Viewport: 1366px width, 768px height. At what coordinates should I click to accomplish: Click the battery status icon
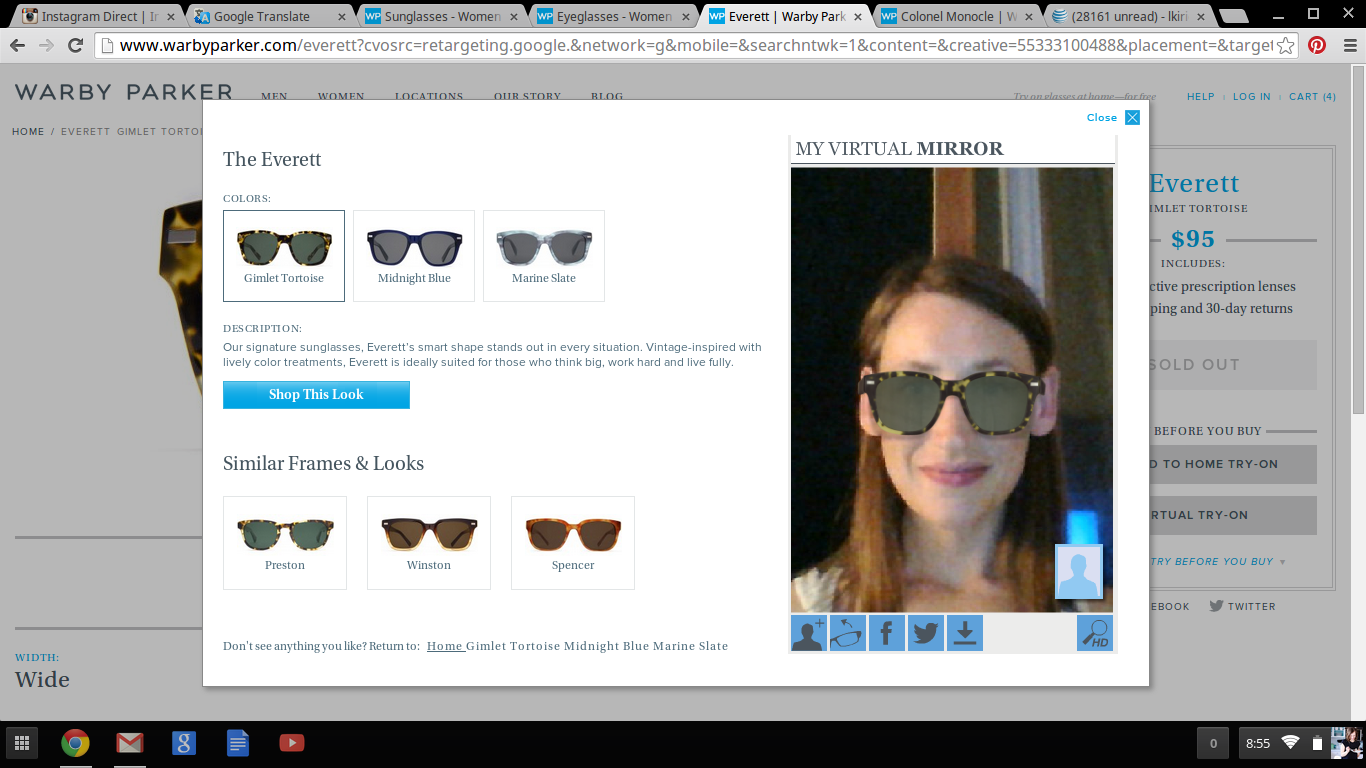(x=1316, y=743)
